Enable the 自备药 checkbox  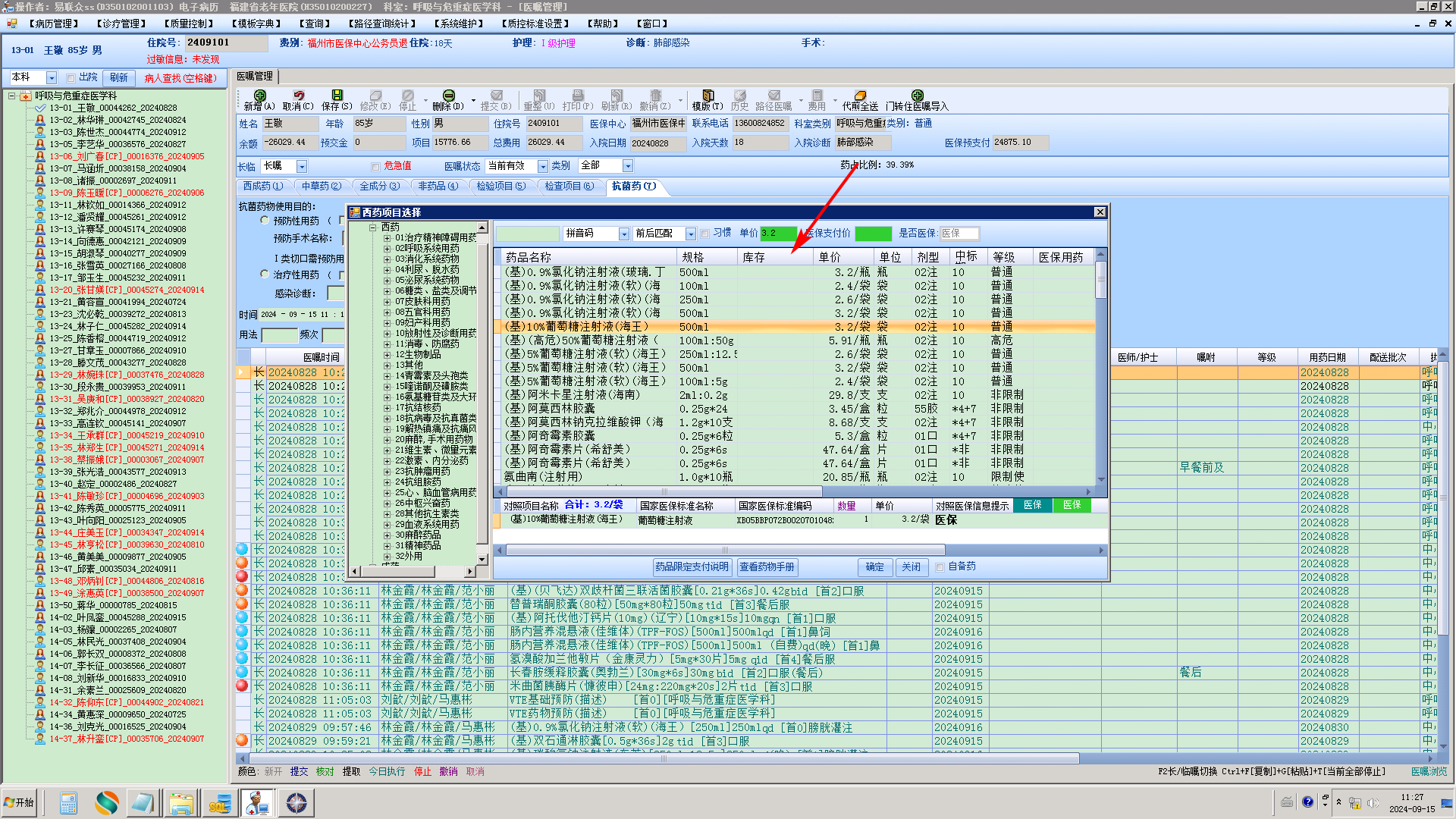[x=940, y=567]
